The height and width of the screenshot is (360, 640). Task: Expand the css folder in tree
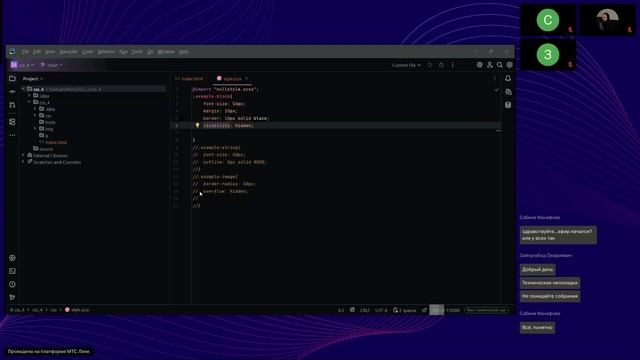click(35, 116)
